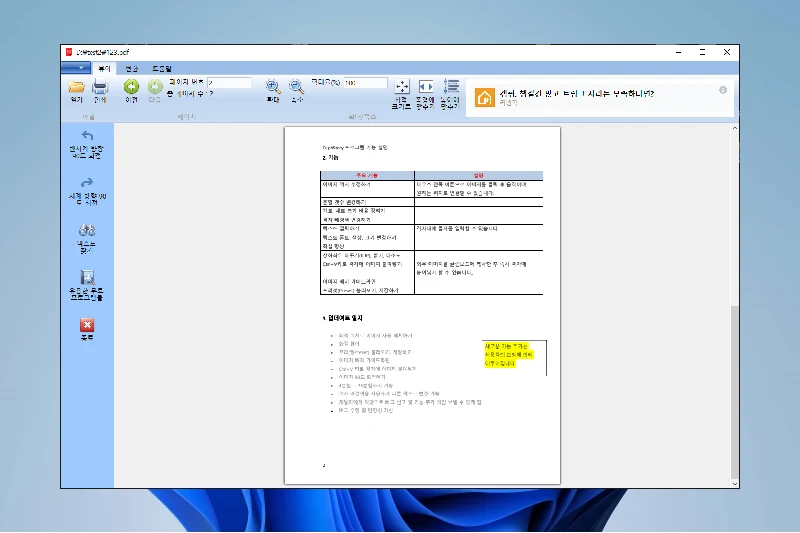The width and height of the screenshot is (800, 533).
Task: Switch to the third ribbon tab (Help)
Action: point(162,68)
